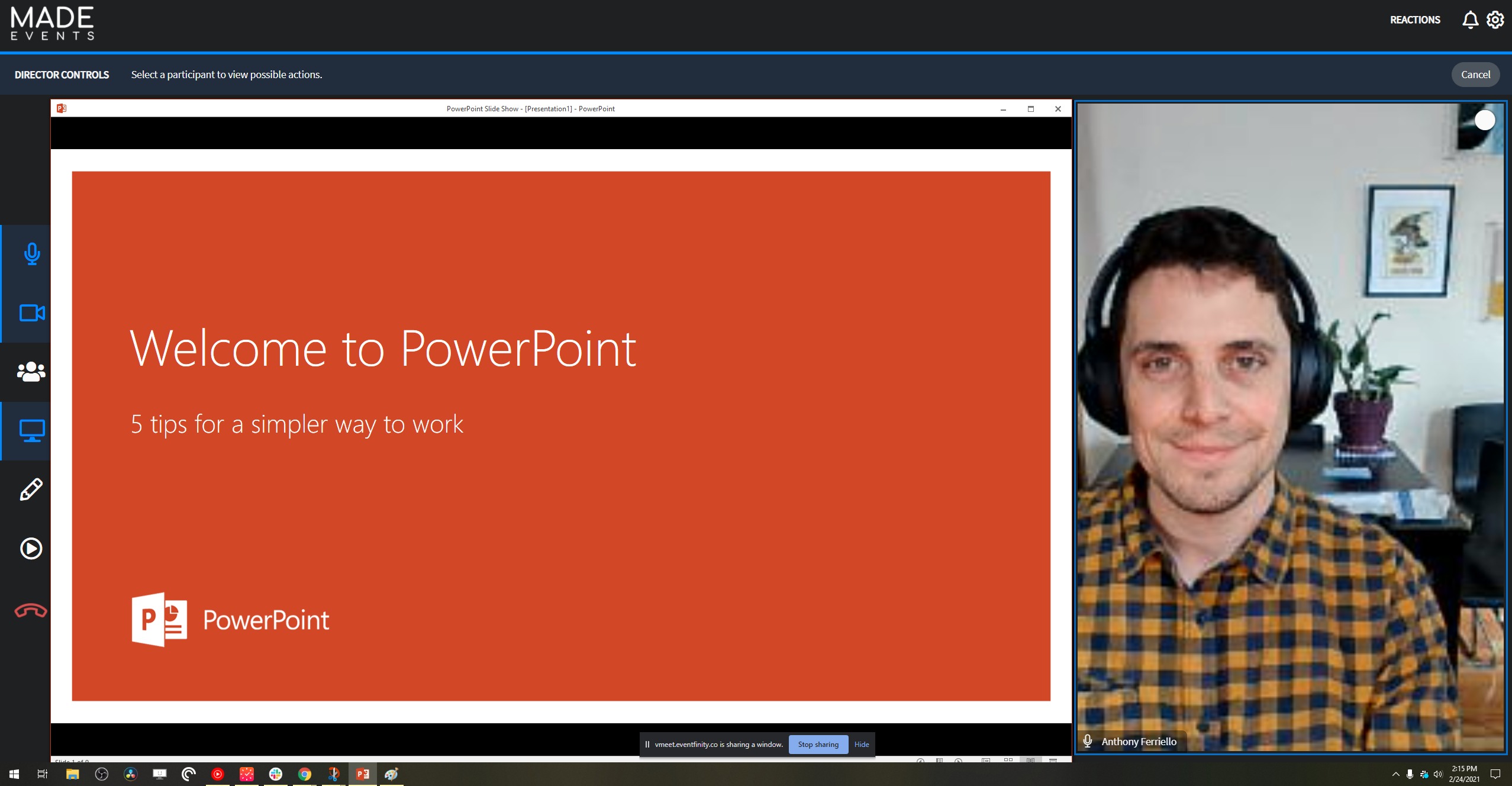This screenshot has height=786, width=1512.
Task: Open Google Chrome from taskbar
Action: [x=305, y=774]
